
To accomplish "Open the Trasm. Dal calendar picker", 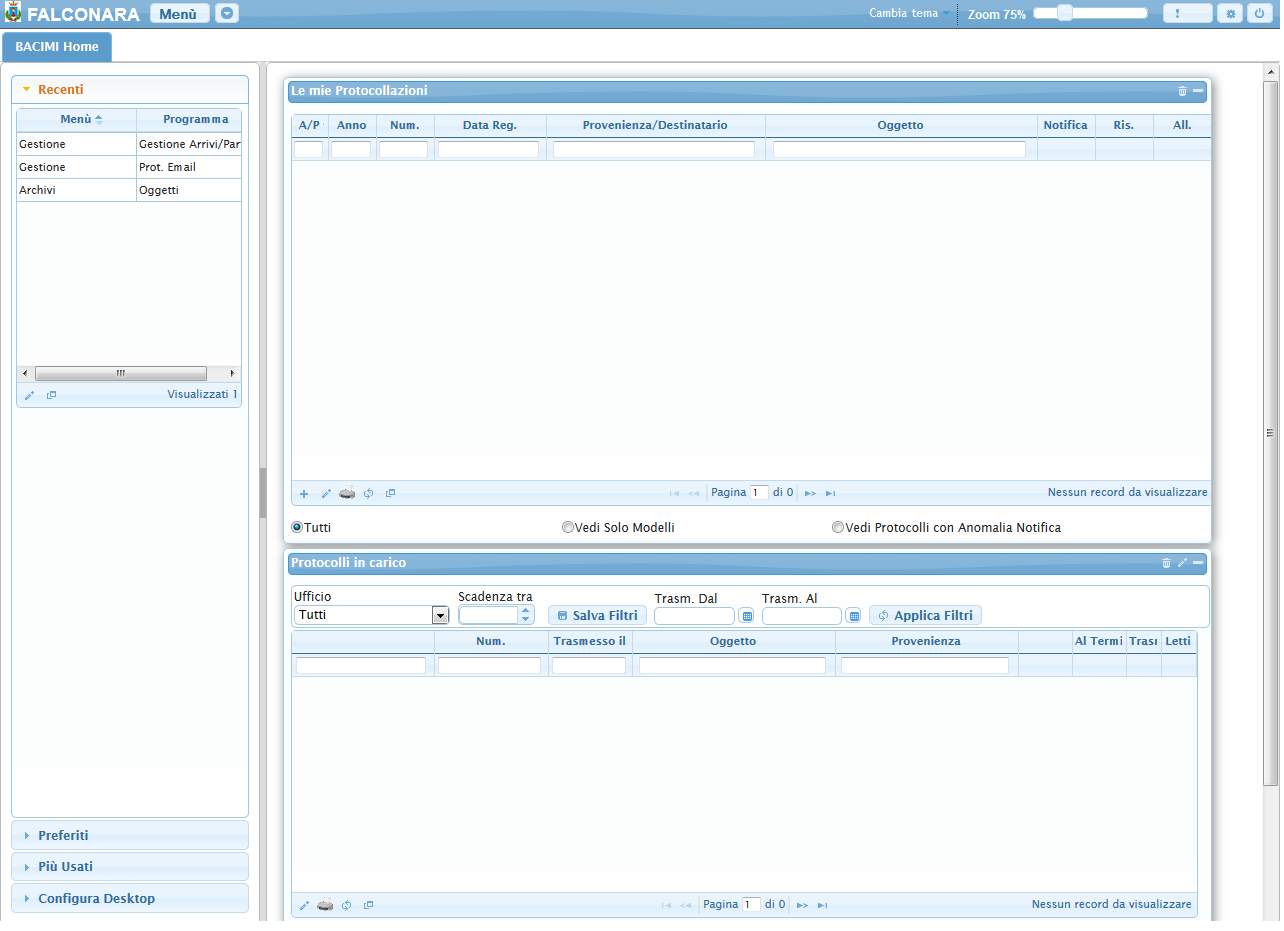I will (746, 616).
